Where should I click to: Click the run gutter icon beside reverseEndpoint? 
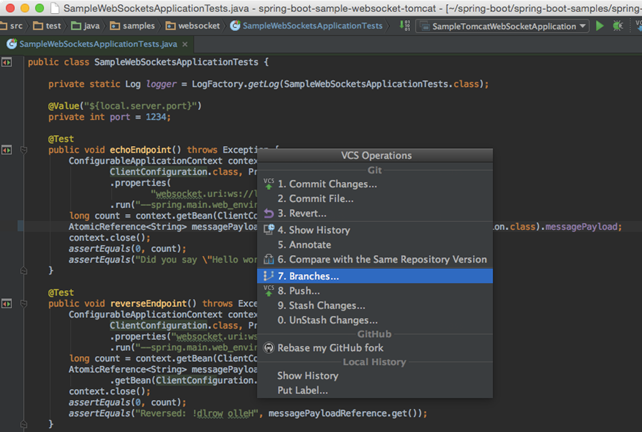pos(7,303)
